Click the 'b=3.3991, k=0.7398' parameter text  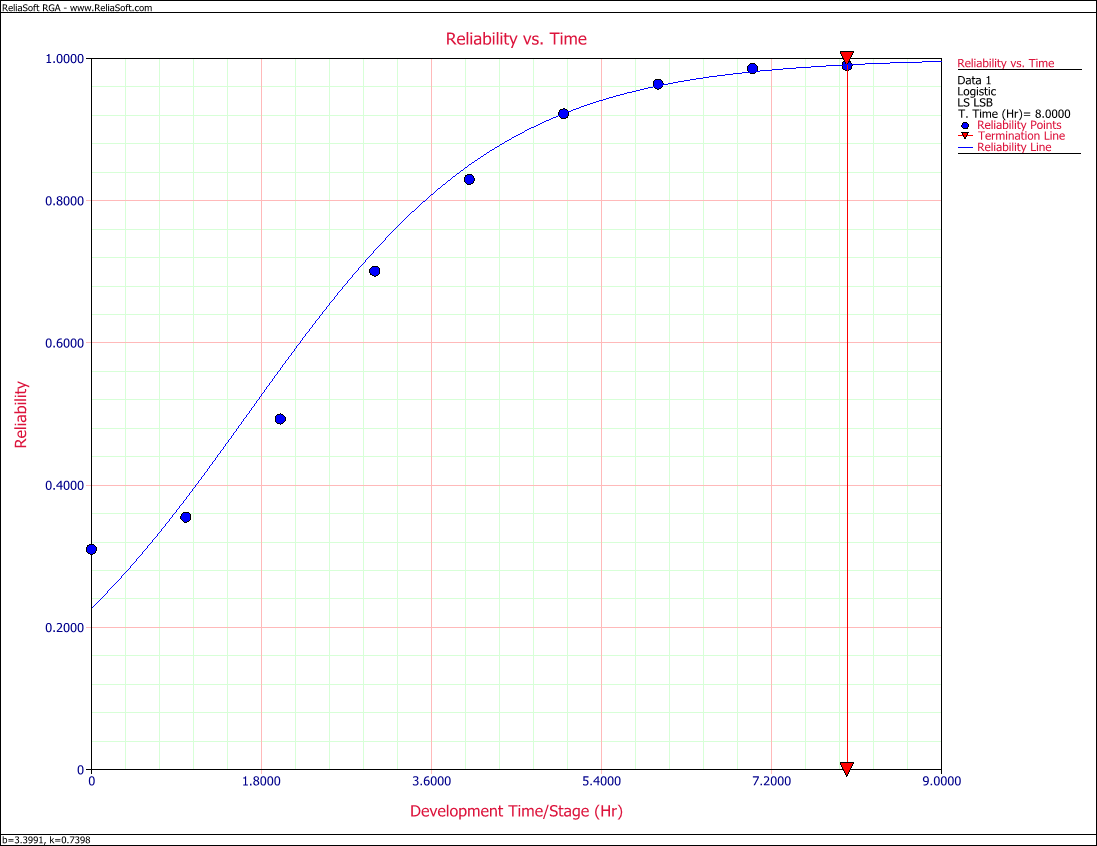pyautogui.click(x=46, y=840)
